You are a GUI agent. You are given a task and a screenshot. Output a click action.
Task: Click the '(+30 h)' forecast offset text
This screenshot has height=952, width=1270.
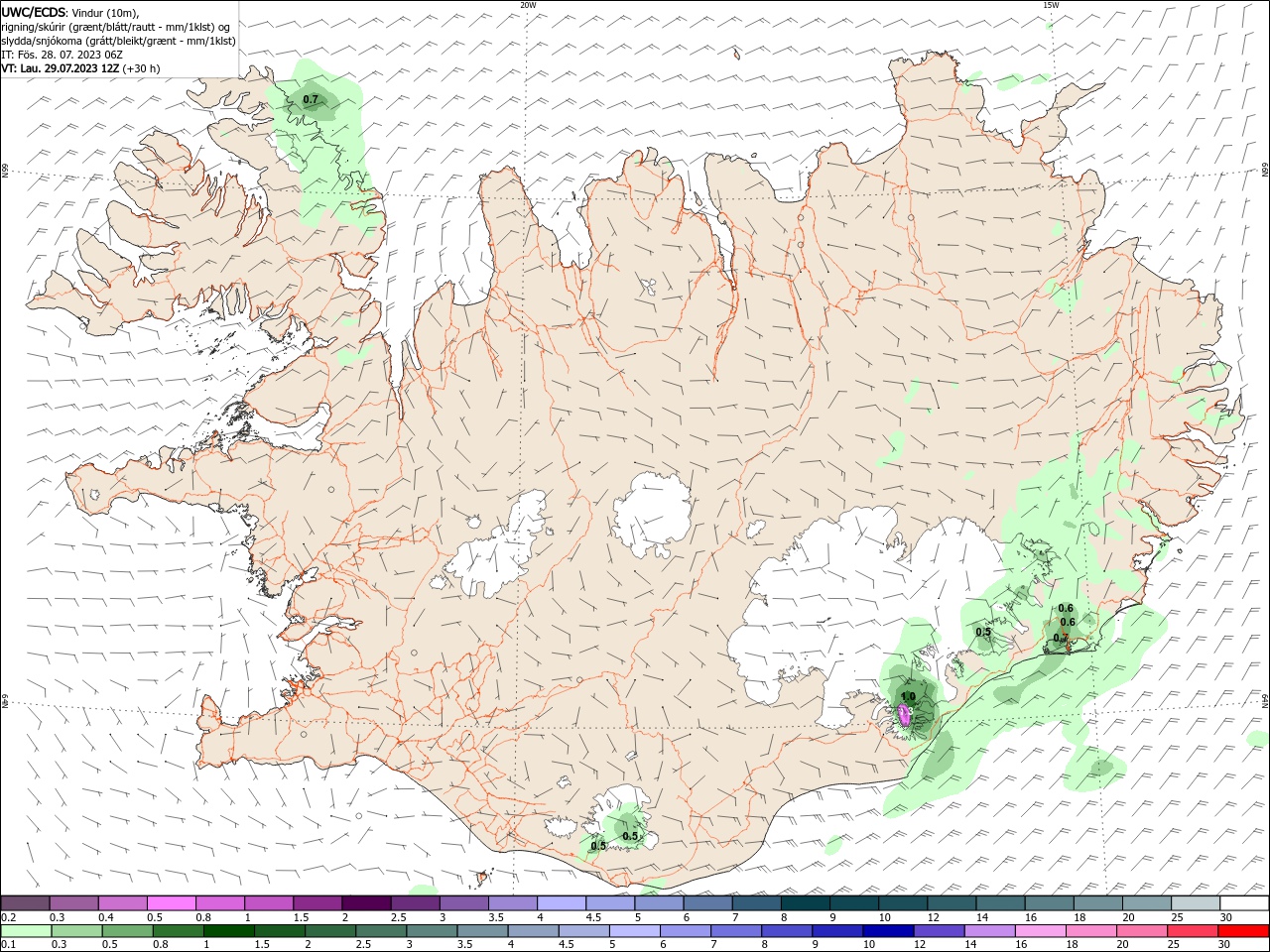point(141,68)
